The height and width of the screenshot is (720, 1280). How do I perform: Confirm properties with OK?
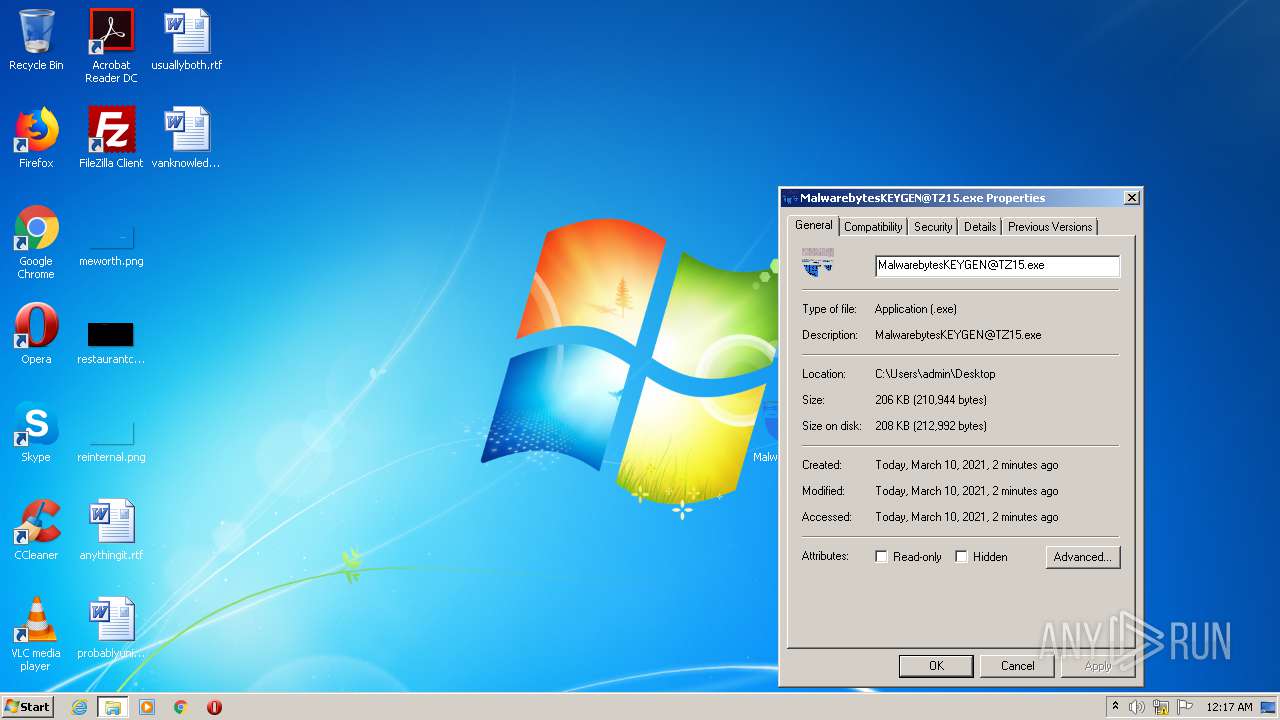936,666
